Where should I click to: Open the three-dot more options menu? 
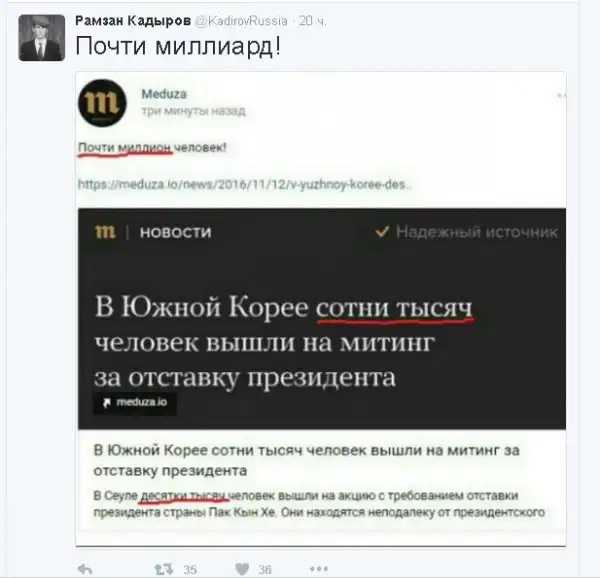pyautogui.click(x=319, y=569)
